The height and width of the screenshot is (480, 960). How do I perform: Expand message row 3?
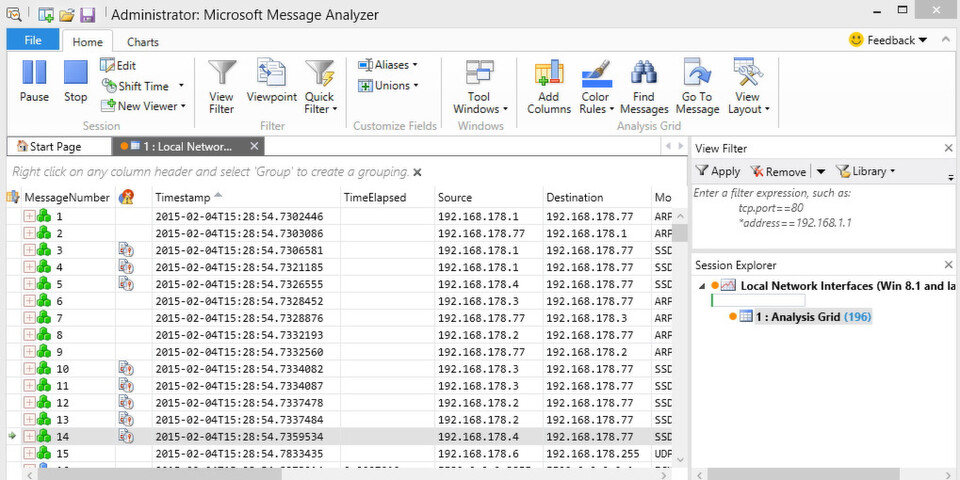(29, 250)
